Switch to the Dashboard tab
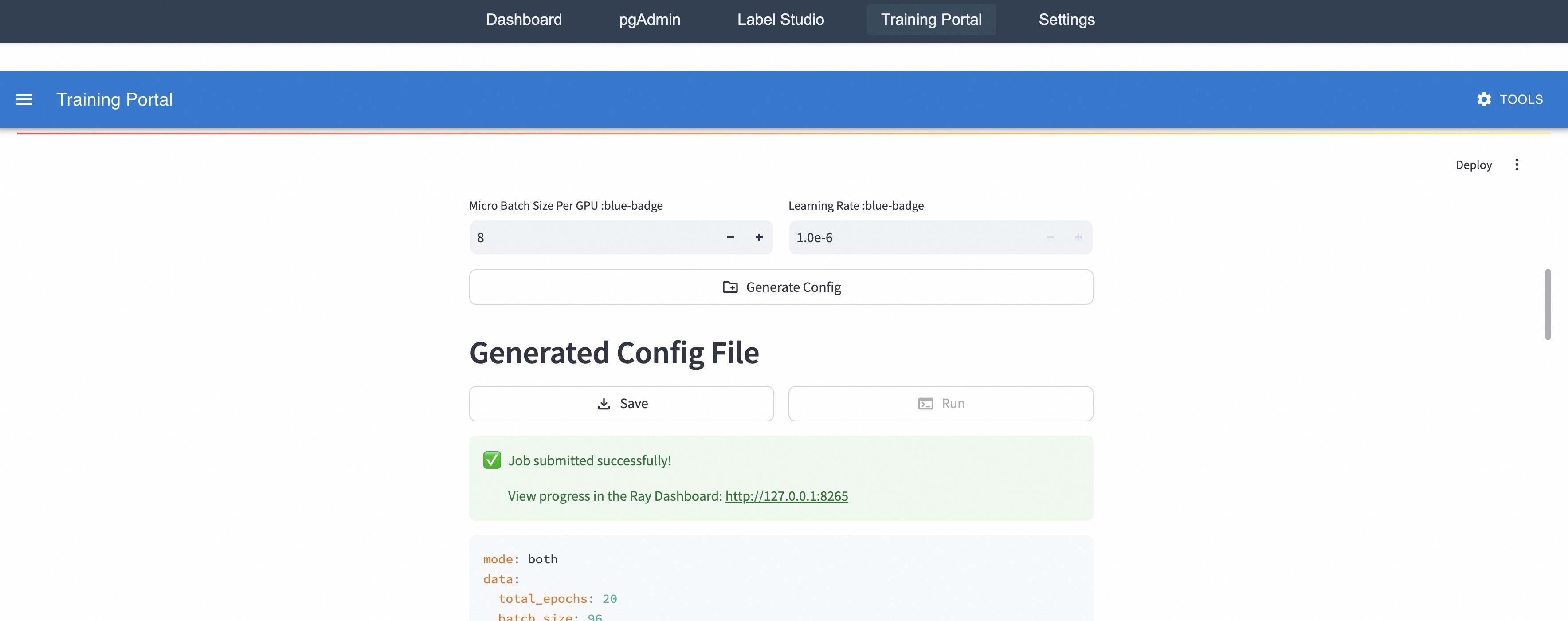This screenshot has width=1568, height=621. click(523, 20)
